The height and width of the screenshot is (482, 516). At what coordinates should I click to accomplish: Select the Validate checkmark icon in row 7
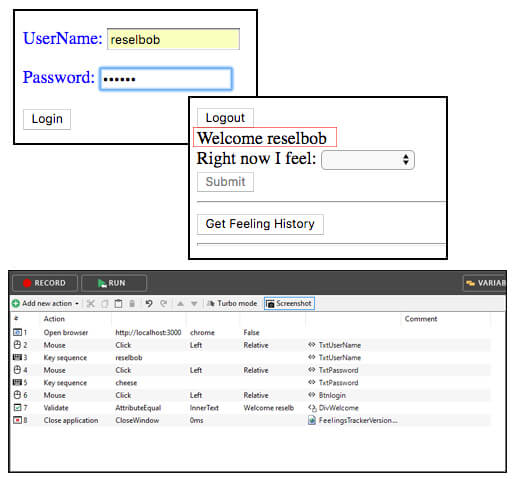(x=17, y=407)
